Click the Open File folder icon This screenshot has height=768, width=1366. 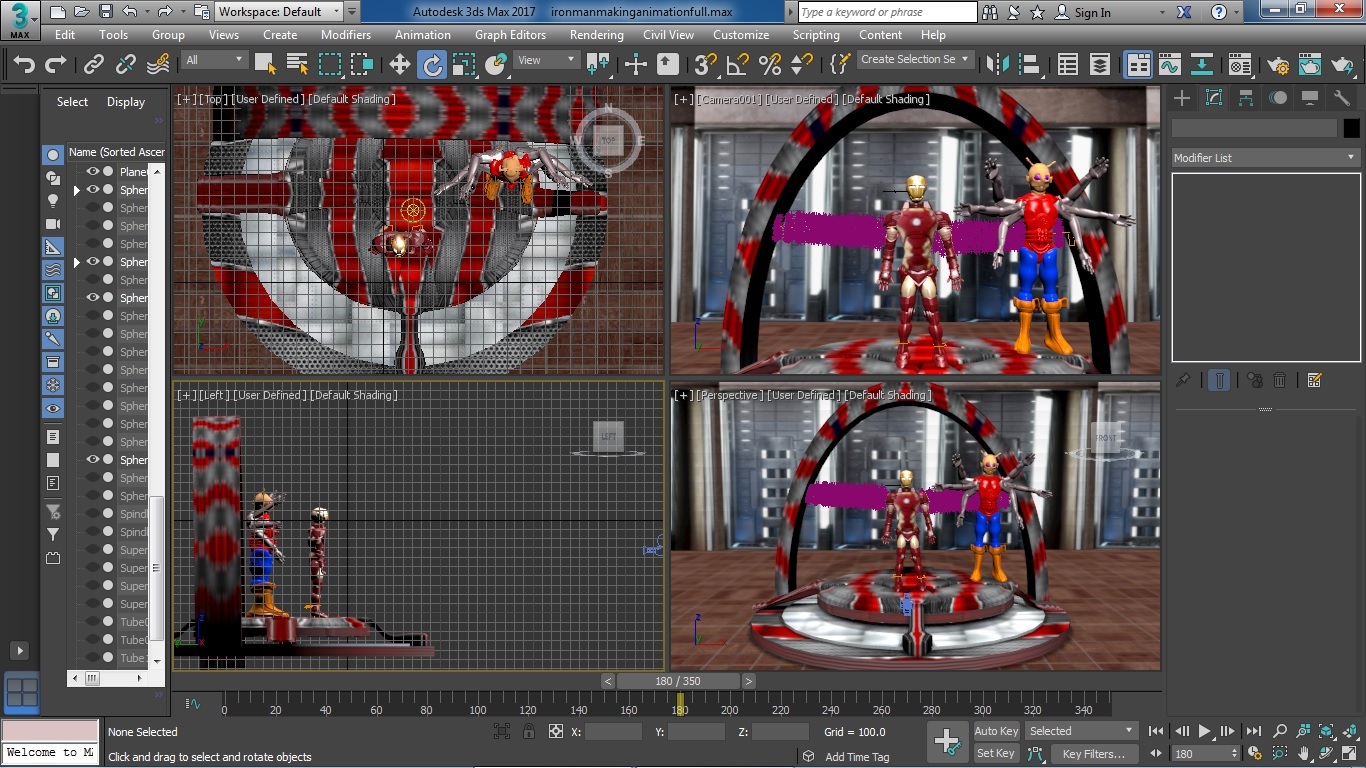[82, 12]
